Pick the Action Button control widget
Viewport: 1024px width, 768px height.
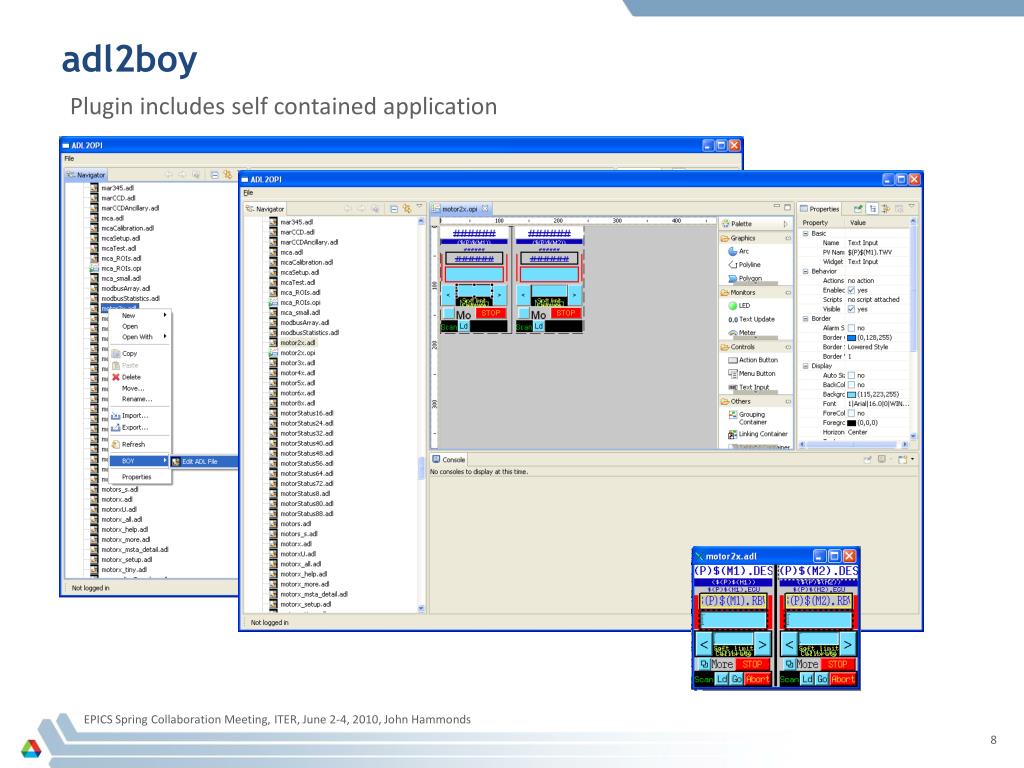(752, 360)
